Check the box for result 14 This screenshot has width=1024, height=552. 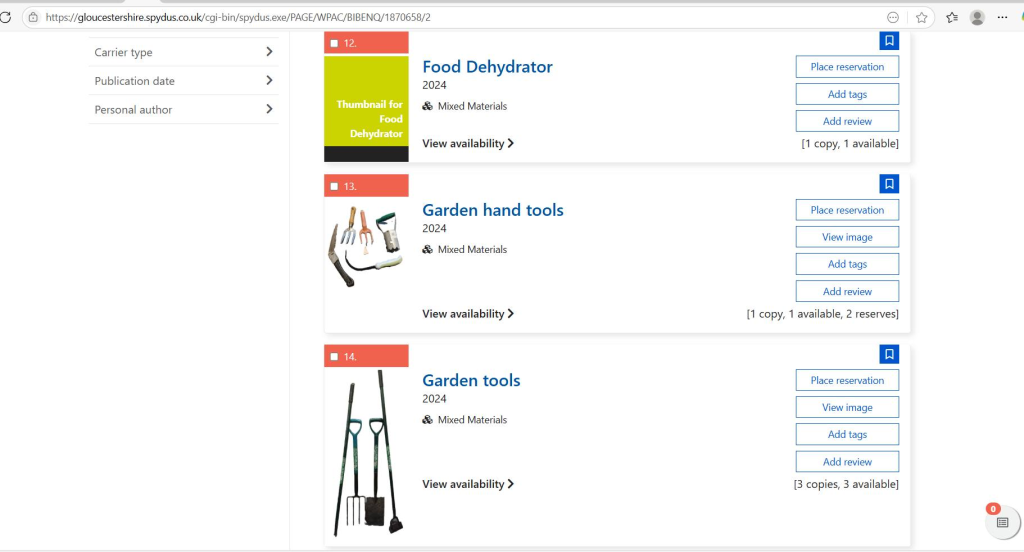[334, 357]
